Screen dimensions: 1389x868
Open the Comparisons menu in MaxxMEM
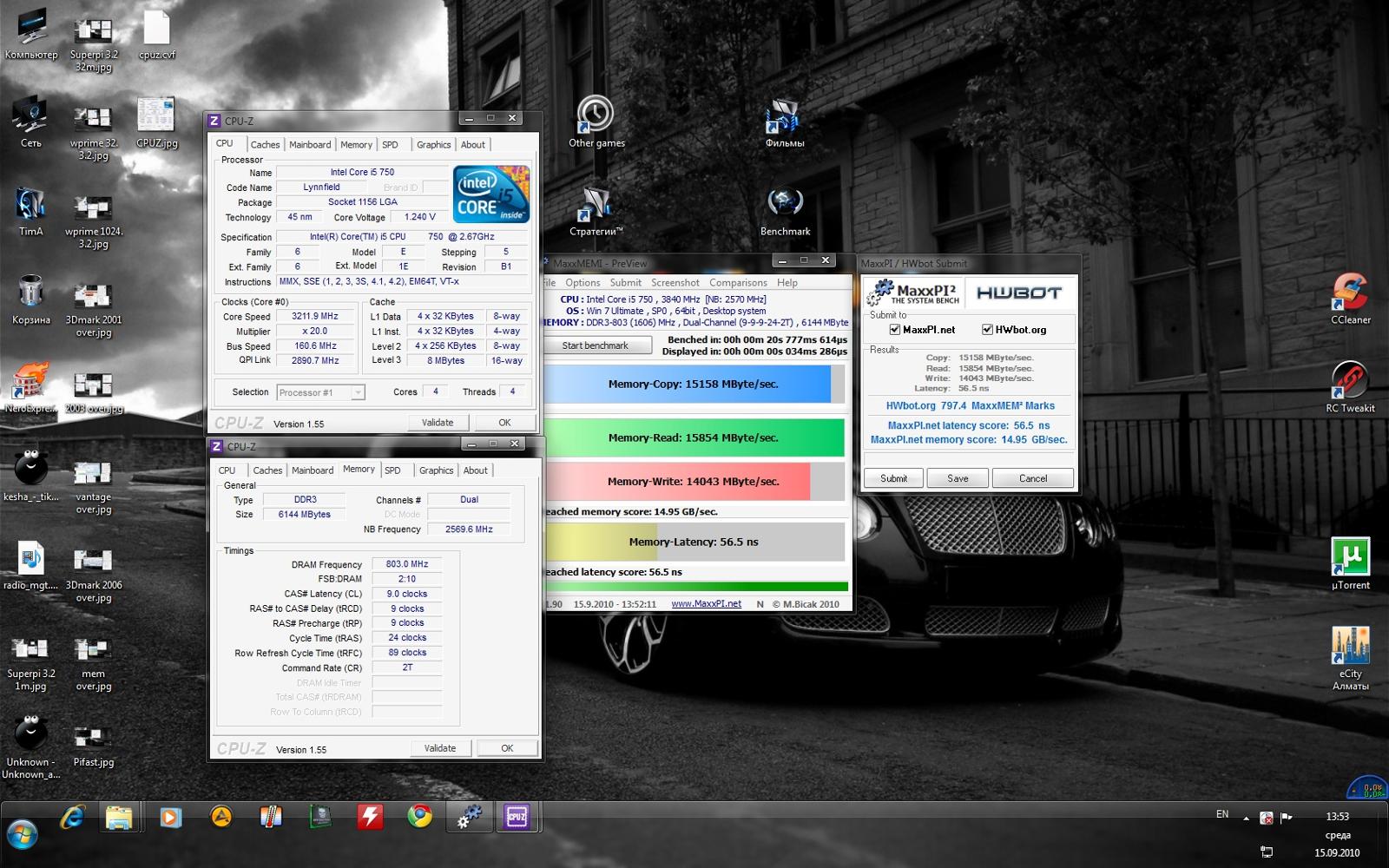click(738, 283)
